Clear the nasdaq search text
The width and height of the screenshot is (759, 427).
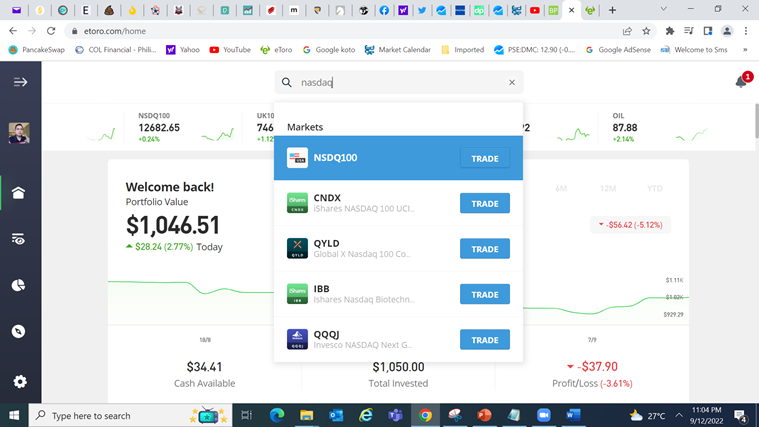click(x=512, y=82)
